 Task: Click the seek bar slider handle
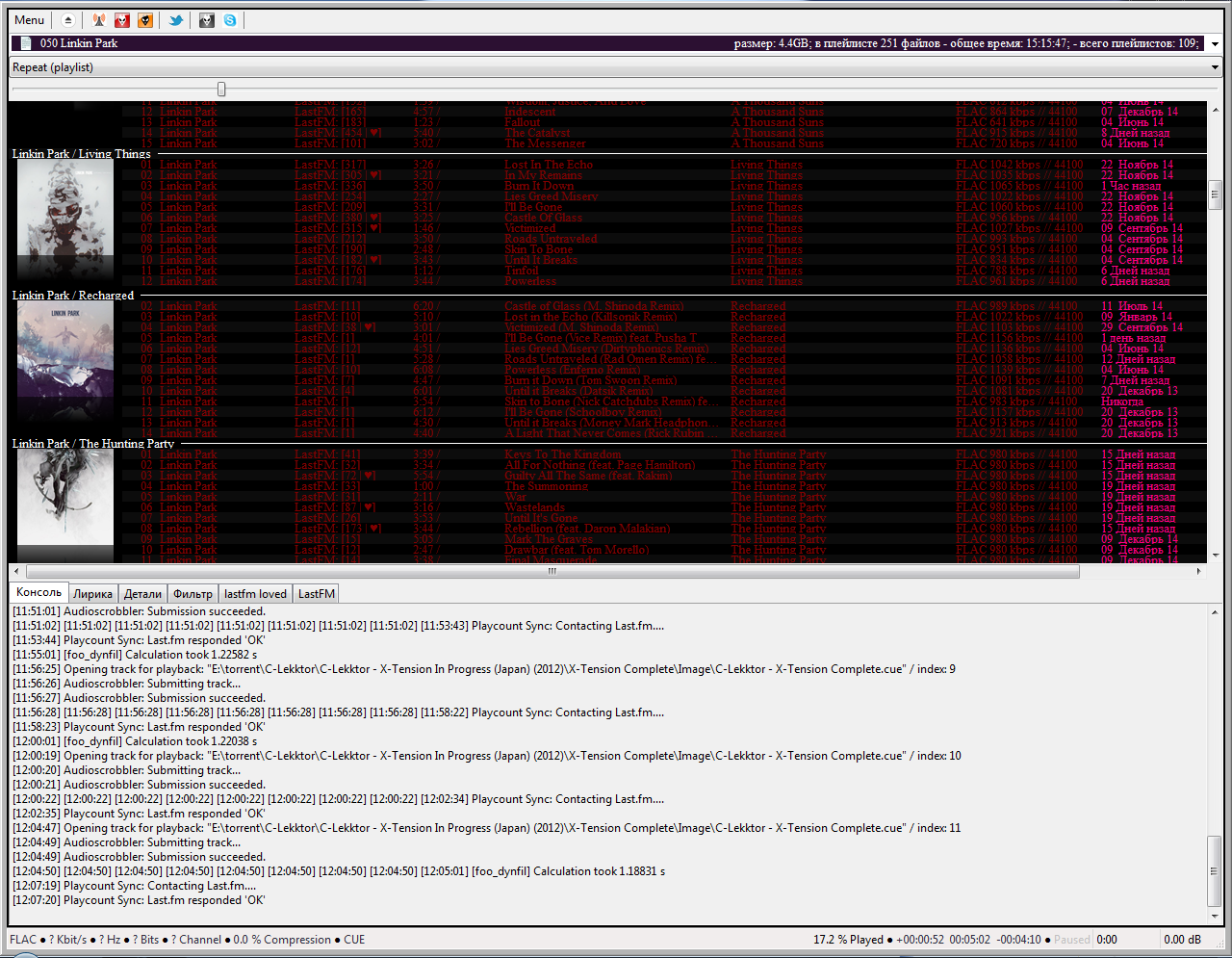point(221,90)
